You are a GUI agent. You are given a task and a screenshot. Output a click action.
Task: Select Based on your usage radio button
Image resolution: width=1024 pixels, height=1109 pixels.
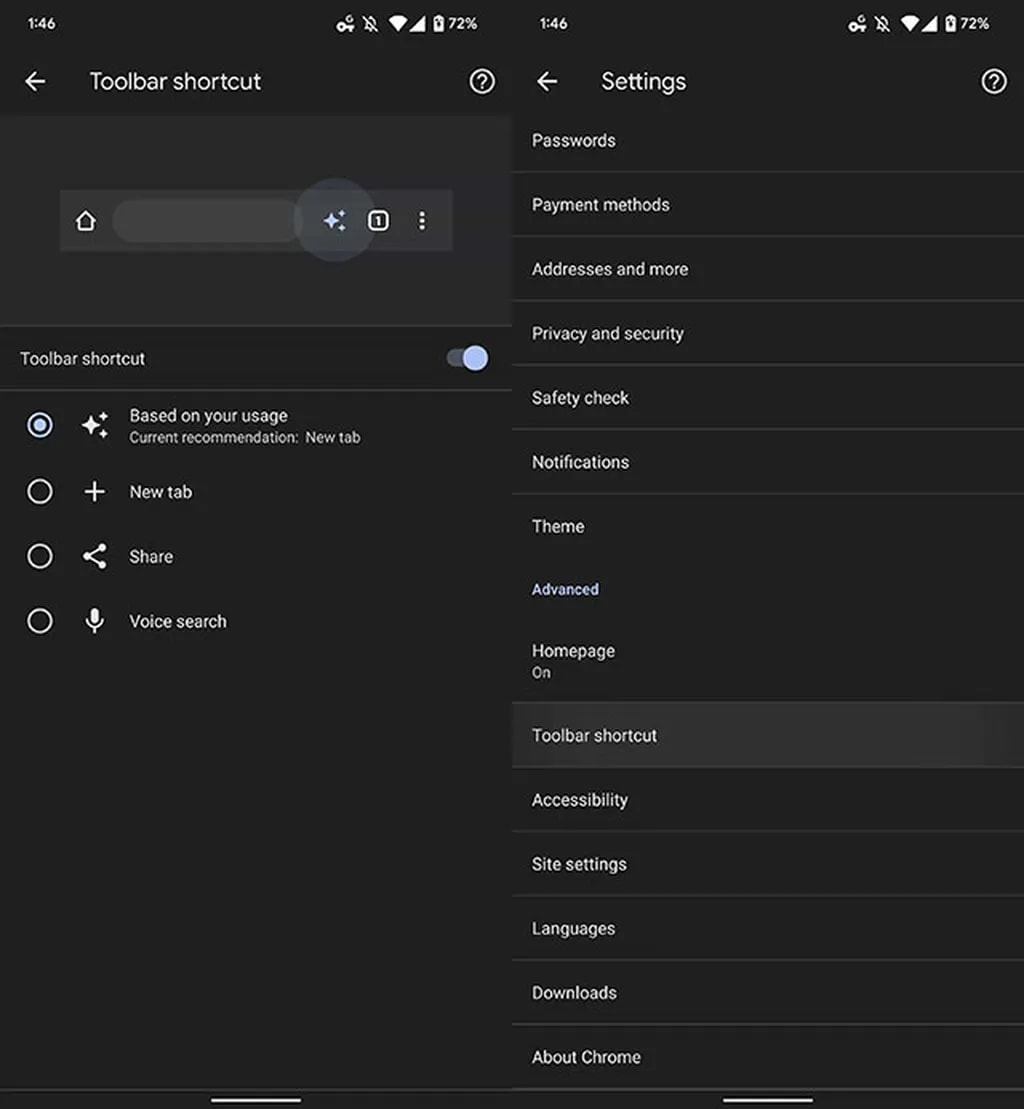click(x=40, y=426)
